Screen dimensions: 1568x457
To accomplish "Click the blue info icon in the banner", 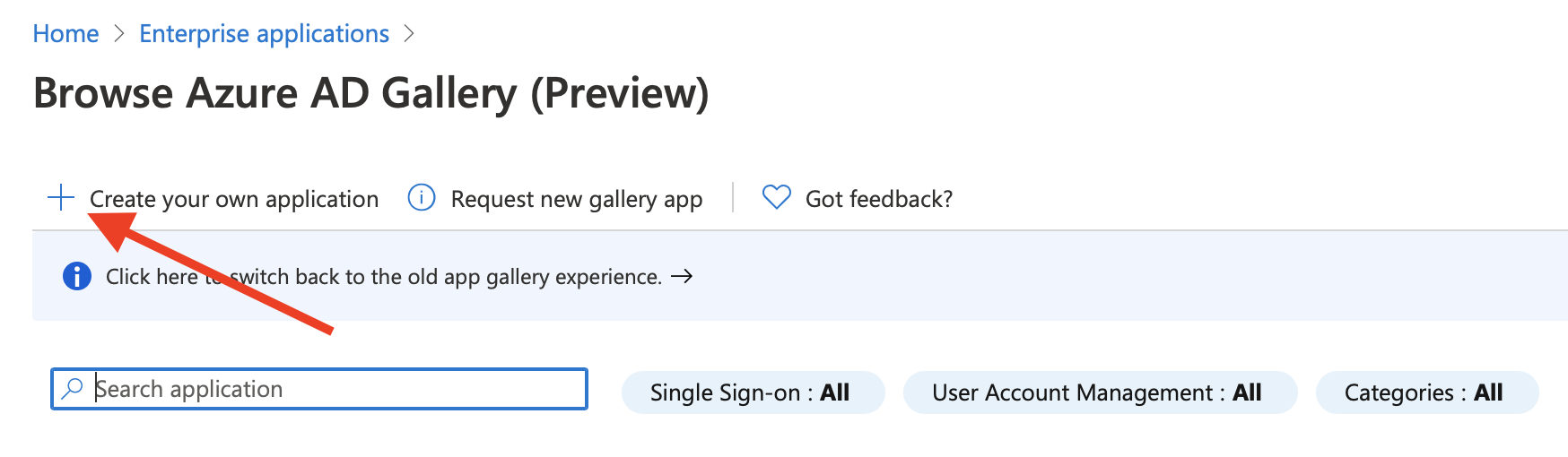I will pyautogui.click(x=77, y=276).
